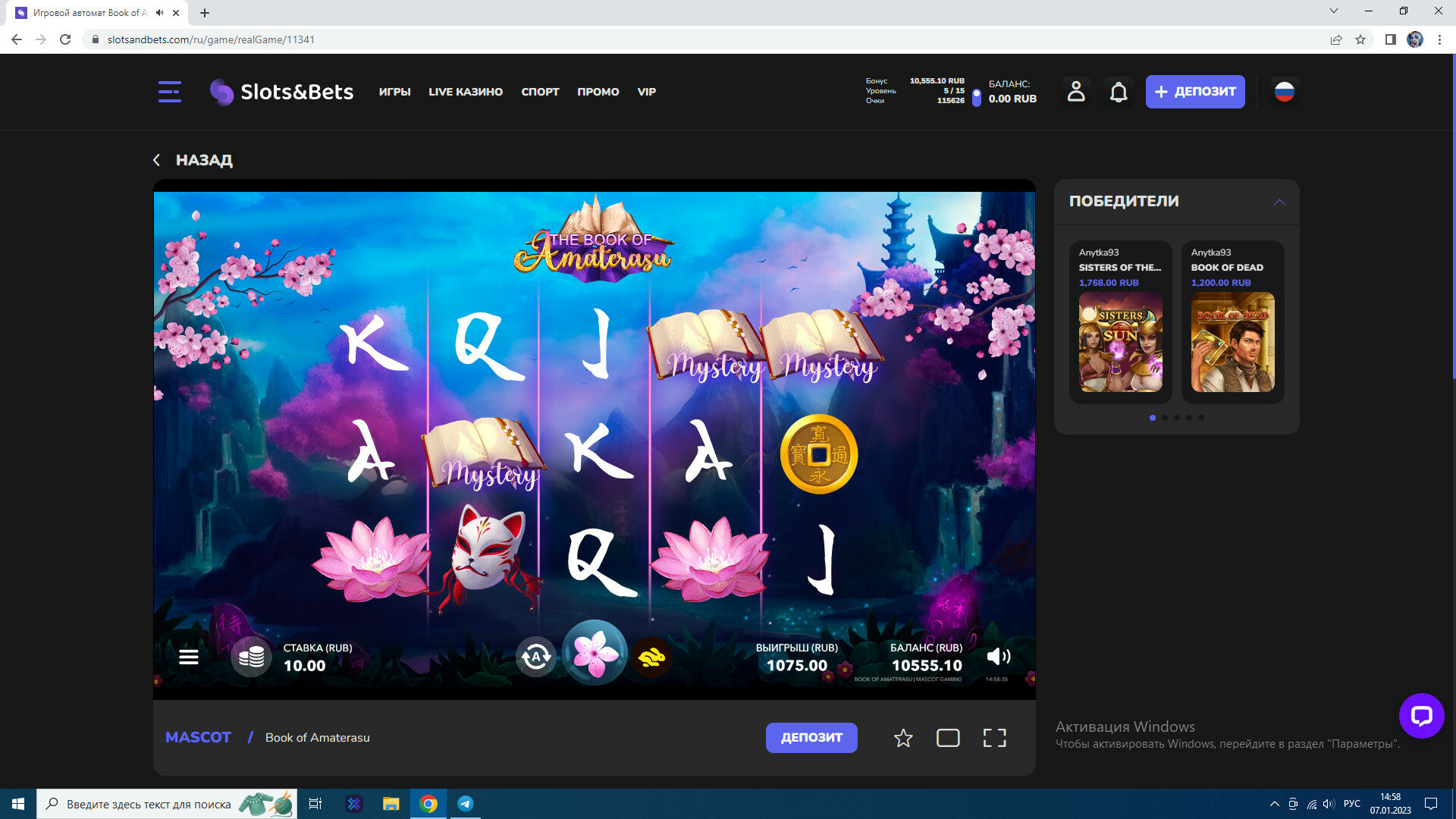1456x819 pixels.
Task: Open the coin stack bet settings
Action: 251,657
